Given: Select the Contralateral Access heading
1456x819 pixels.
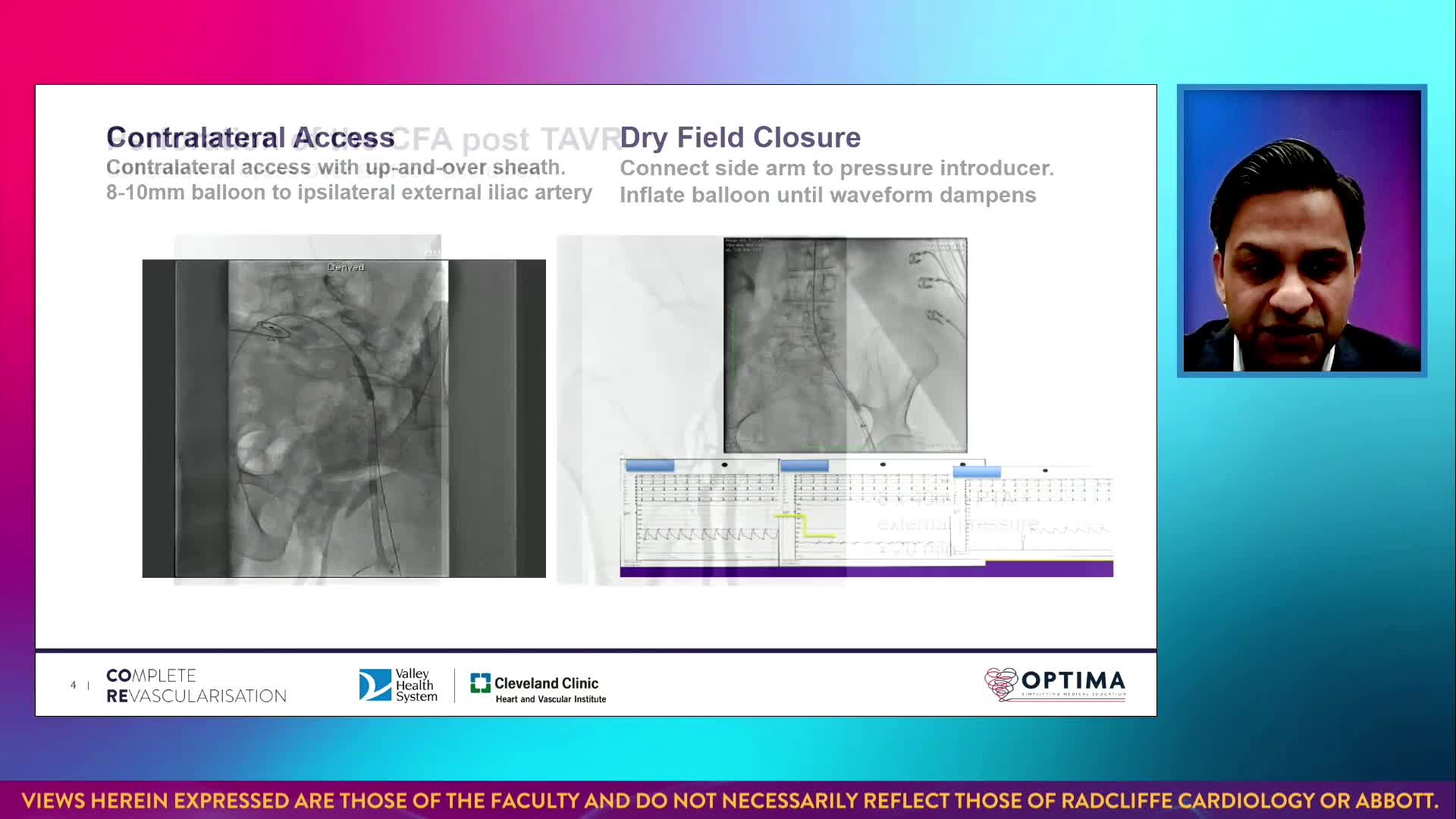Looking at the screenshot, I should (x=250, y=138).
